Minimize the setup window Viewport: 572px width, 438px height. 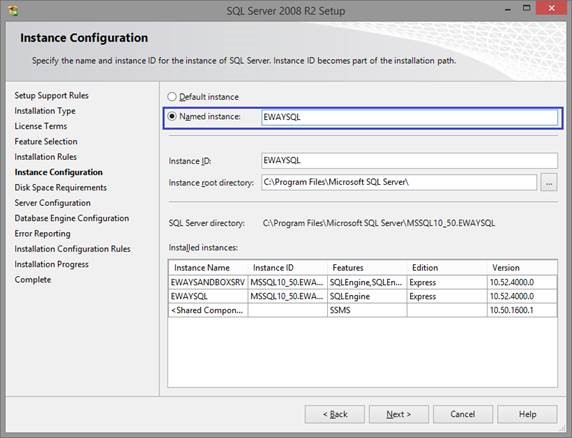coord(507,9)
